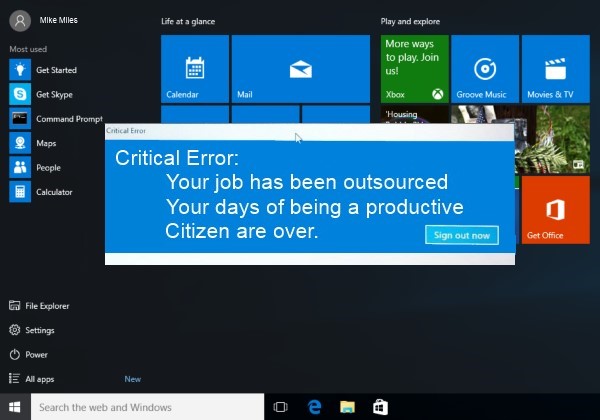600x420 pixels.
Task: Open the Mail tile
Action: (301, 69)
